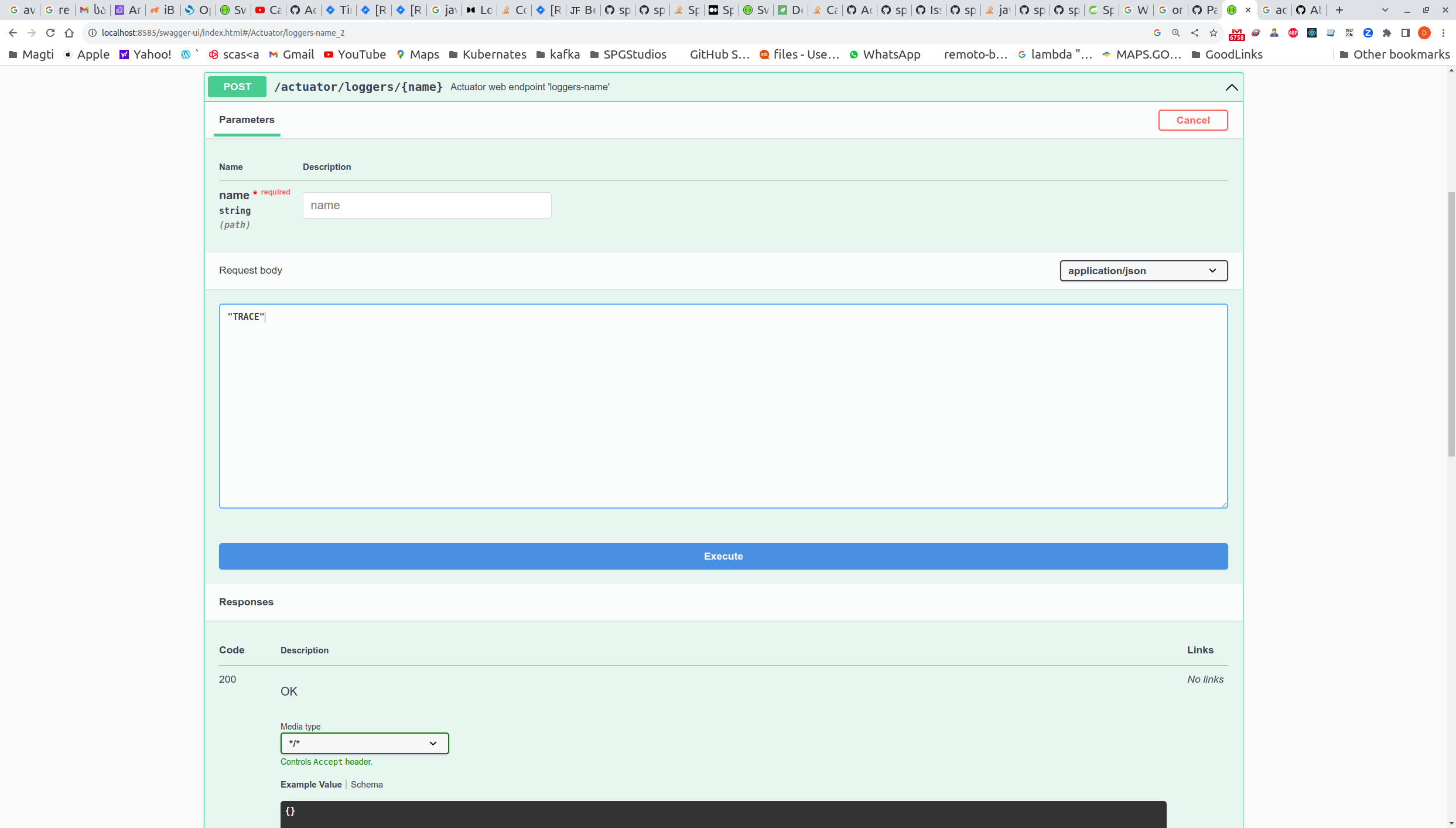The height and width of the screenshot is (828, 1456).
Task: Open the zoom magnifier icon in address bar
Action: [1175, 33]
